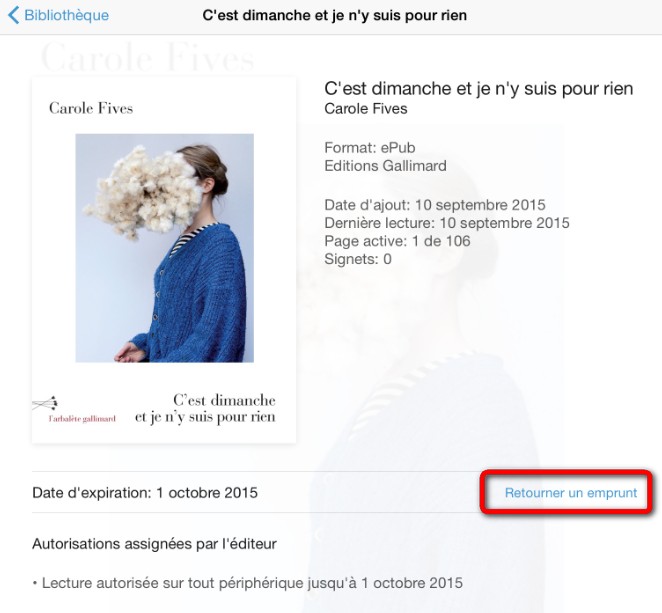Viewport: 662px width, 613px height.
Task: Tap Carole Fives name on the cover
Action: [x=91, y=108]
